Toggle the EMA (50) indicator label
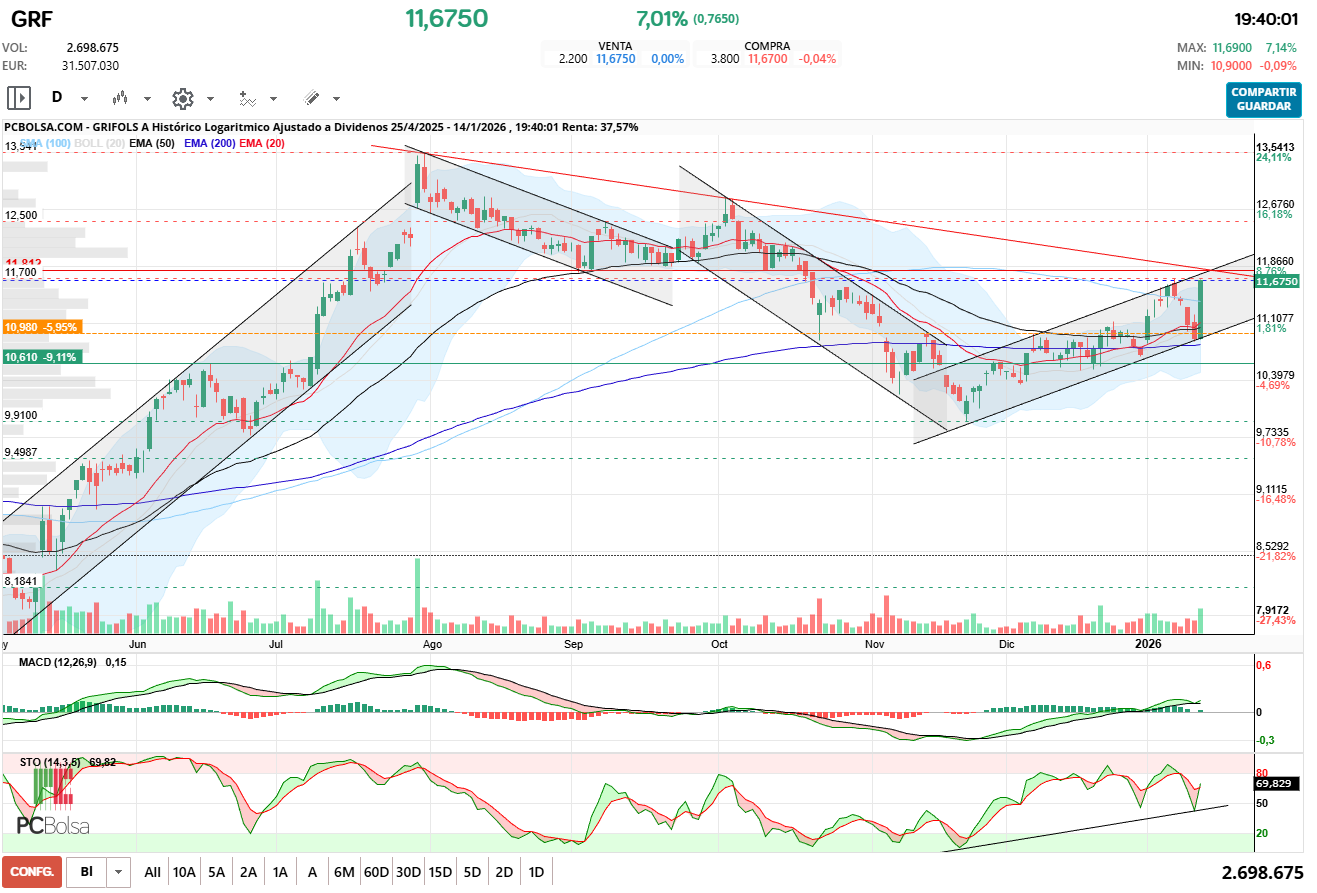 click(x=152, y=144)
